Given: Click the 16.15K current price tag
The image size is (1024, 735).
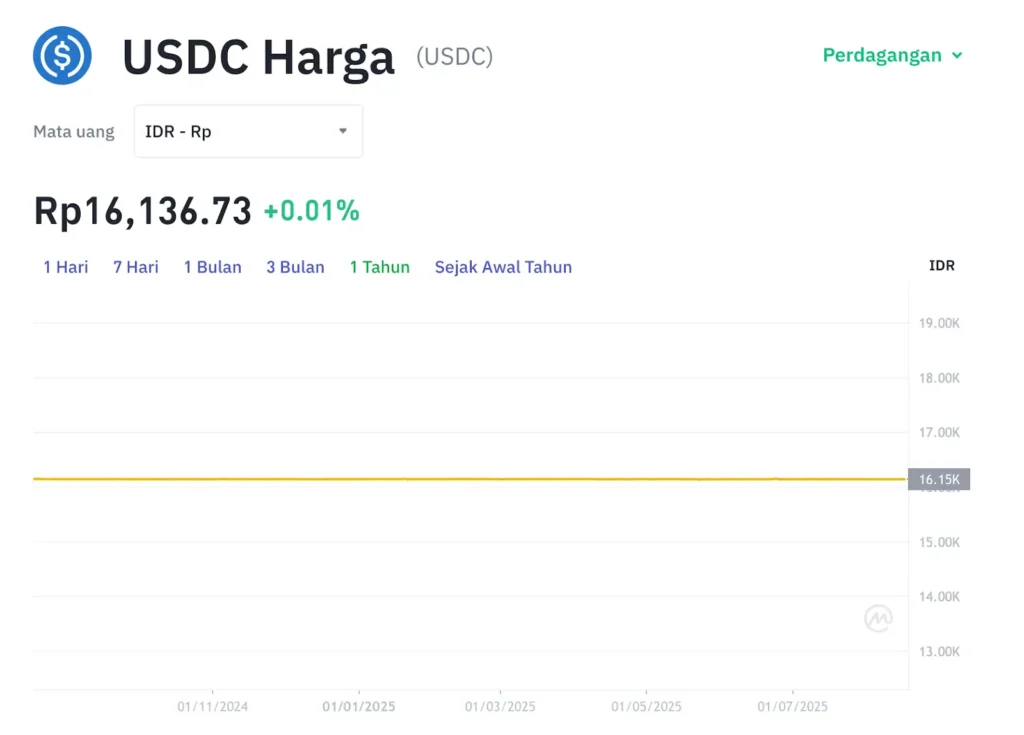Looking at the screenshot, I should [939, 480].
